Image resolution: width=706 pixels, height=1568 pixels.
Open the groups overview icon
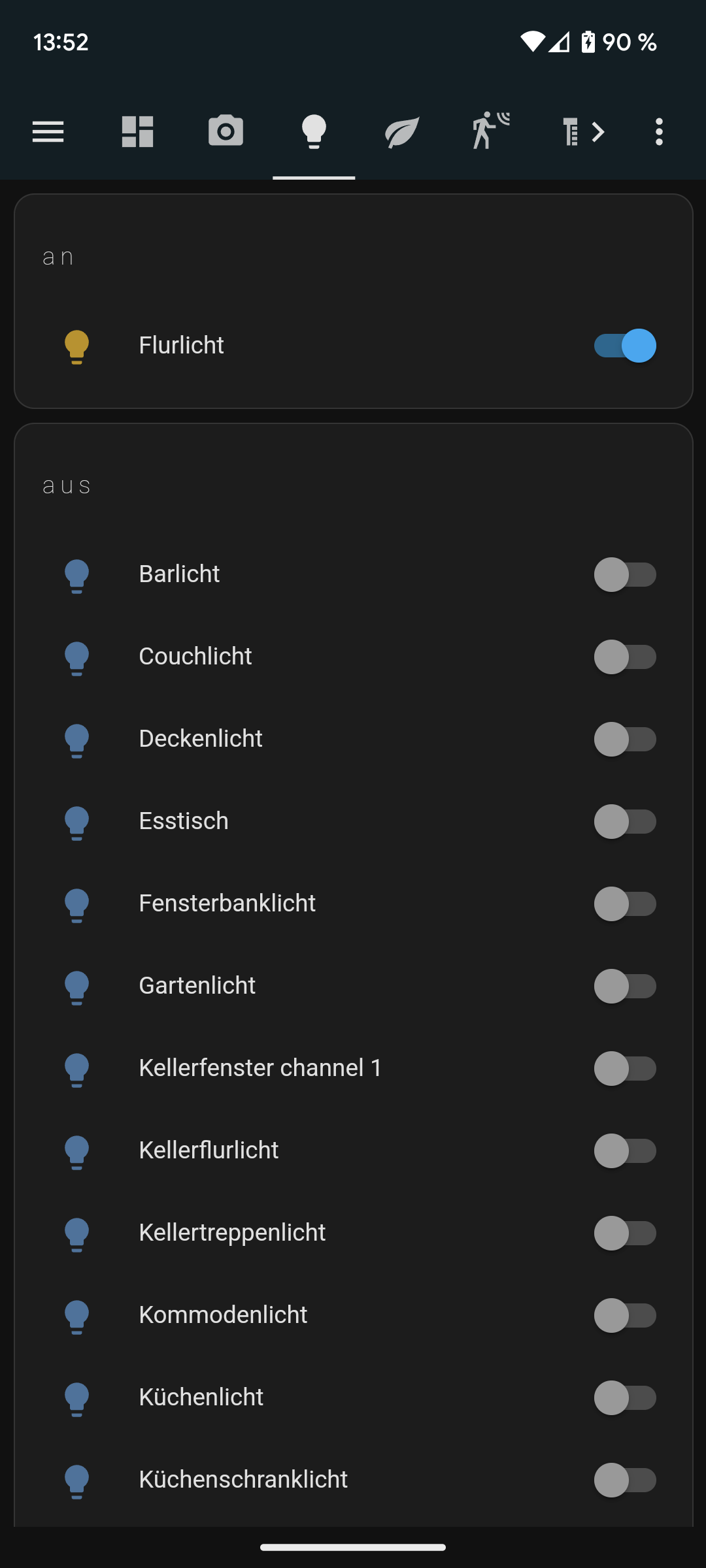137,132
